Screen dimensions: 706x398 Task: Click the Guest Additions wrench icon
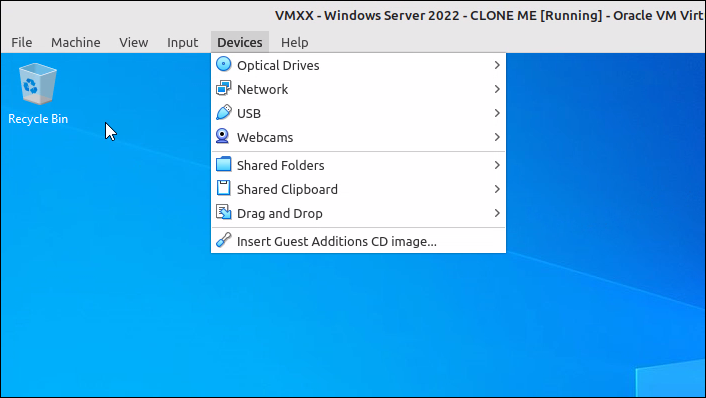(223, 240)
